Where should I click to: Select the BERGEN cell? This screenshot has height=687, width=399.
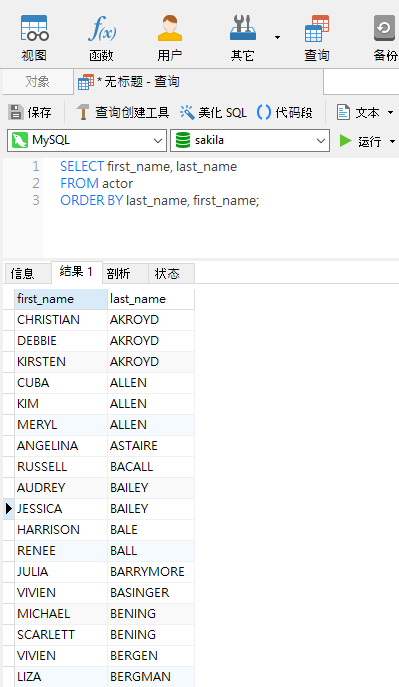point(151,656)
